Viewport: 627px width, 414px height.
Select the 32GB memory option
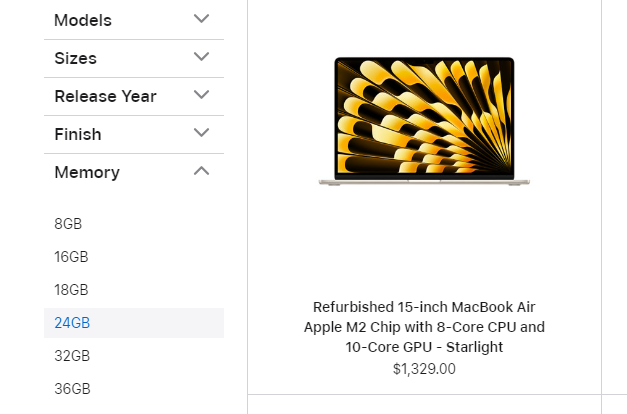coord(72,356)
